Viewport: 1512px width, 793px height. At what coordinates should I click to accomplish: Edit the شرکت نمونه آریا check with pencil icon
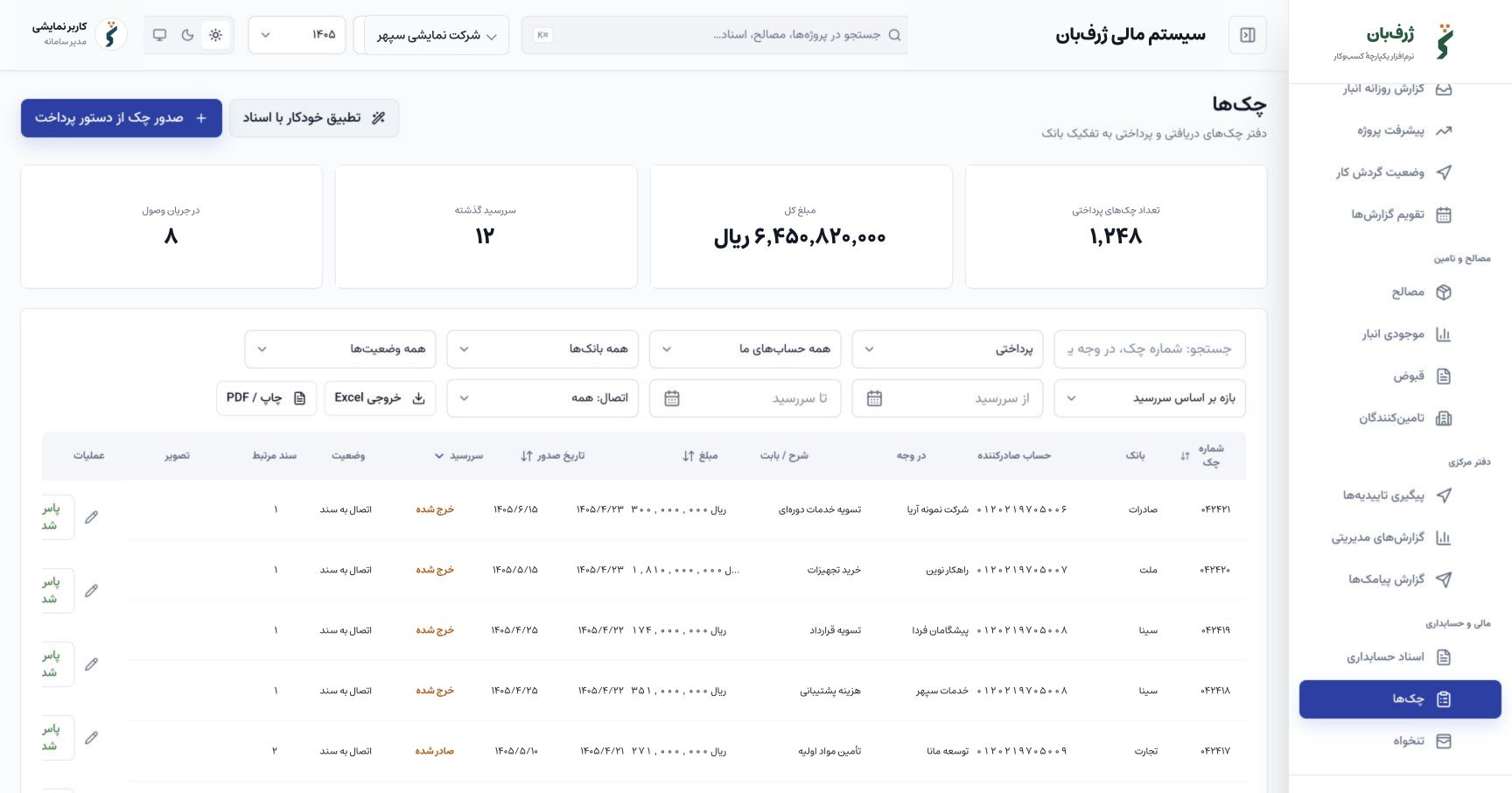click(x=91, y=517)
